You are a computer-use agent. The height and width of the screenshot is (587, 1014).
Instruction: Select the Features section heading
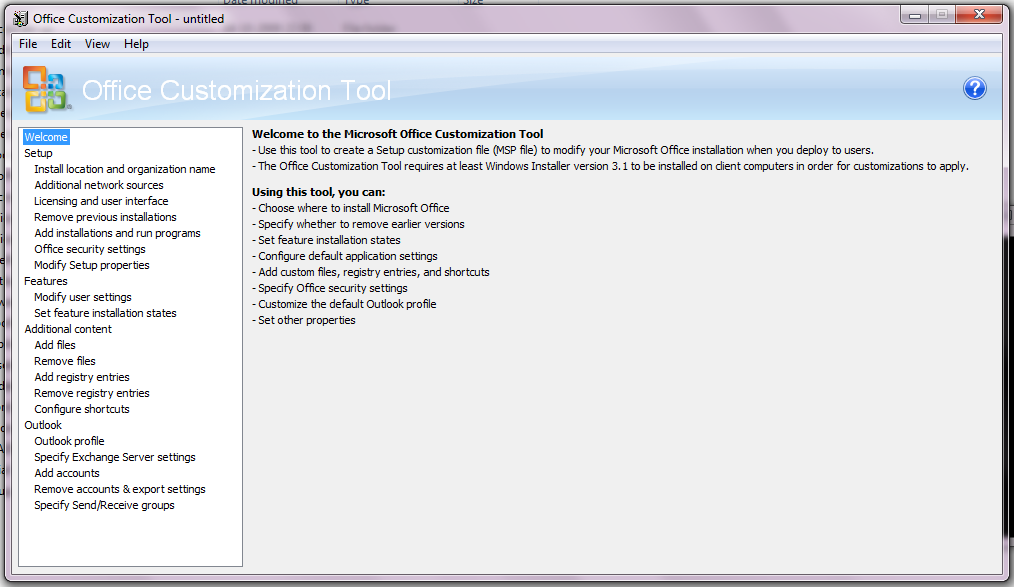coord(46,281)
